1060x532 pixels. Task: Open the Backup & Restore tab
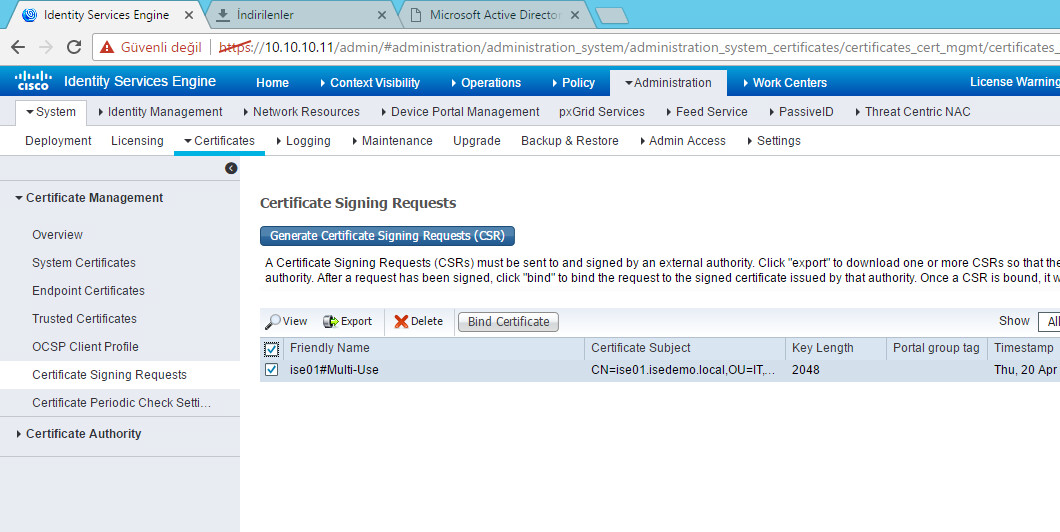[570, 141]
